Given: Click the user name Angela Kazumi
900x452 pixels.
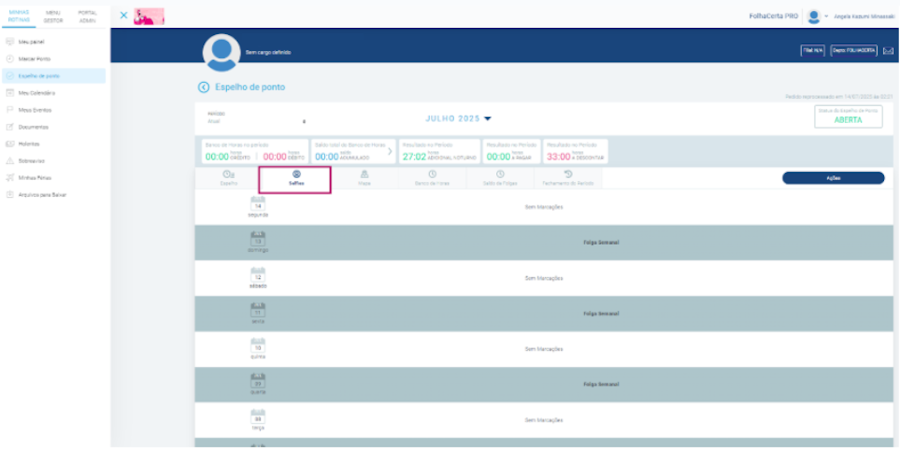Looking at the screenshot, I should tap(863, 17).
